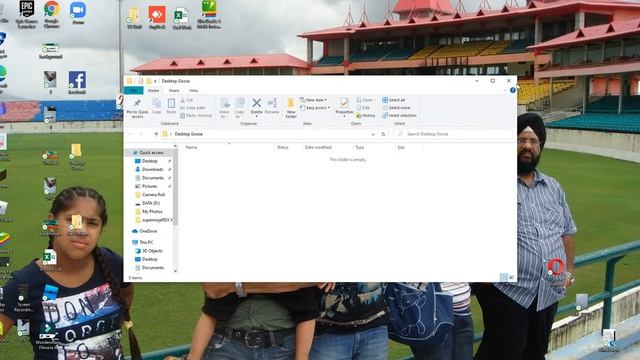640x360 pixels.
Task: Sort by the Status column header
Action: tap(282, 147)
